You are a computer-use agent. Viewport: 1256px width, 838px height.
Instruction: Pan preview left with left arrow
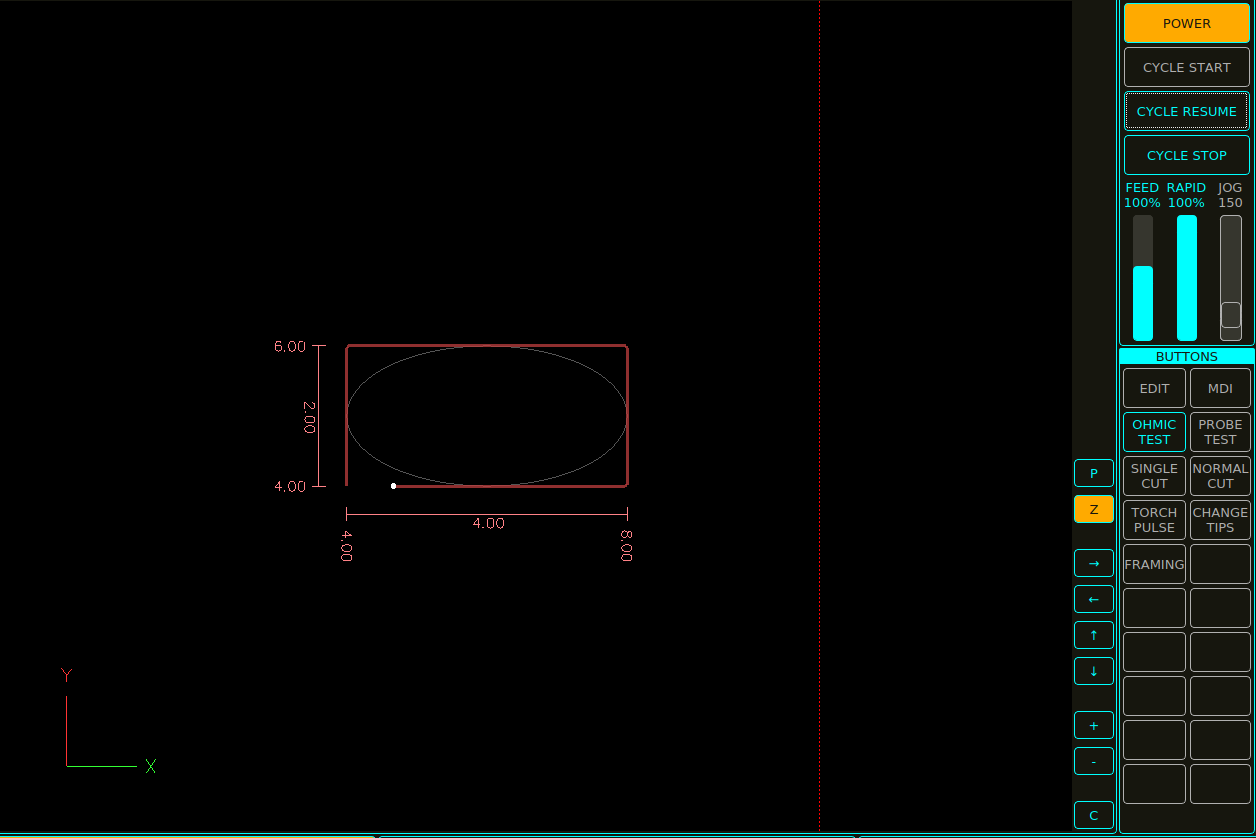point(1094,599)
